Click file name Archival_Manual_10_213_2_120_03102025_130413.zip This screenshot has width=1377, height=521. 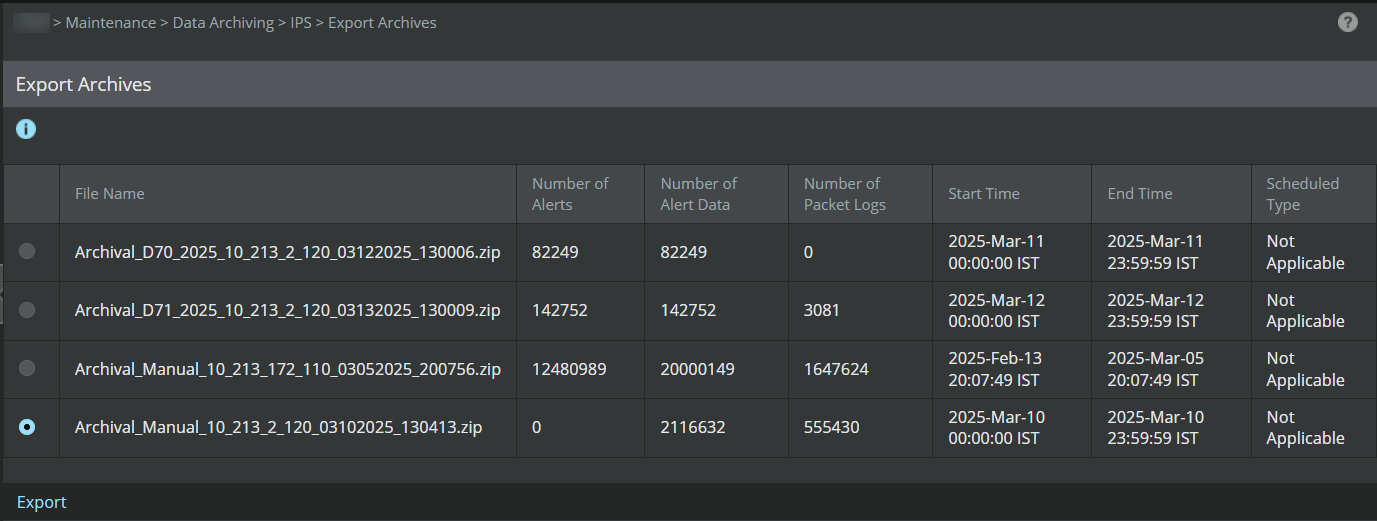279,427
